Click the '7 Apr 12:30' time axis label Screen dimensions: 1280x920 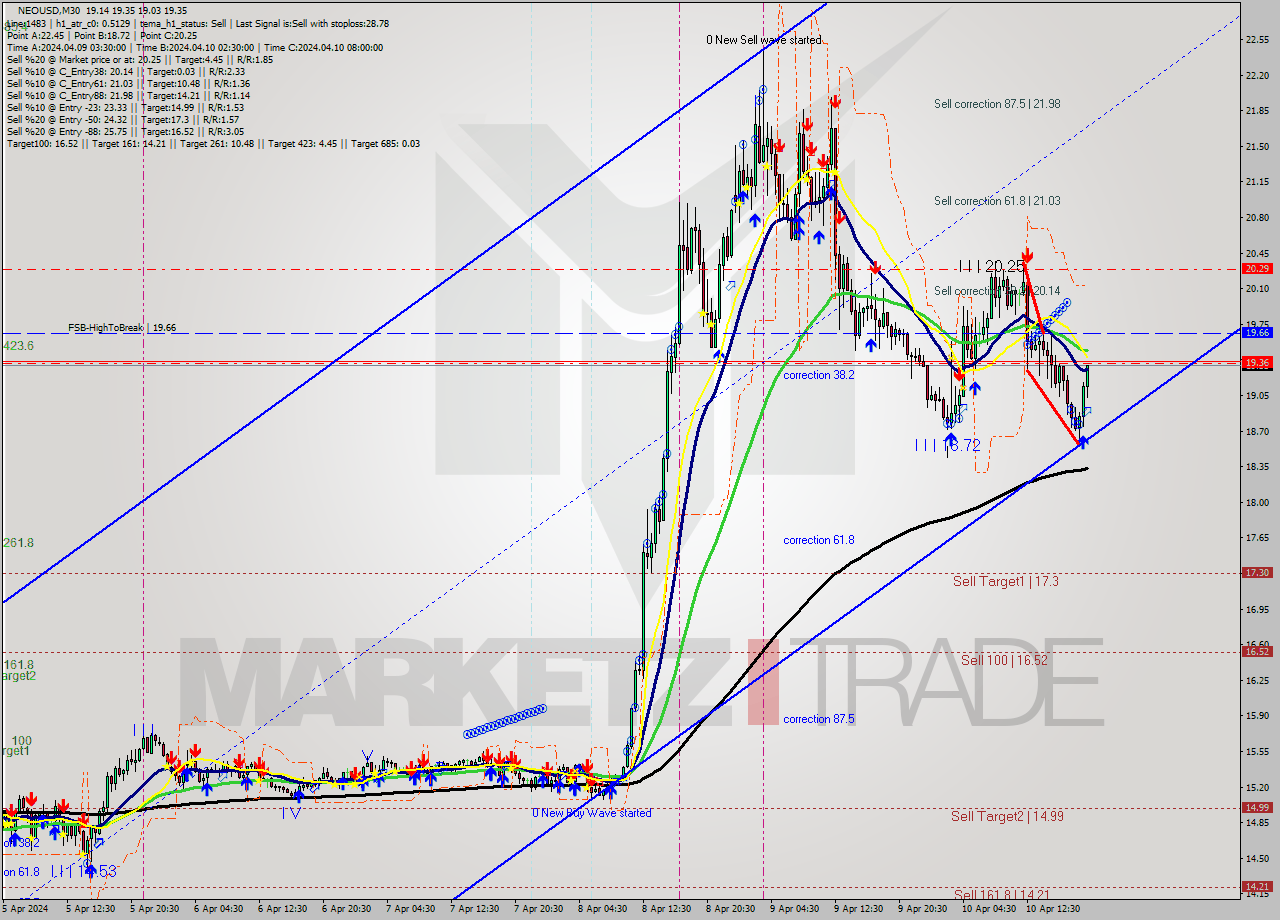475,909
